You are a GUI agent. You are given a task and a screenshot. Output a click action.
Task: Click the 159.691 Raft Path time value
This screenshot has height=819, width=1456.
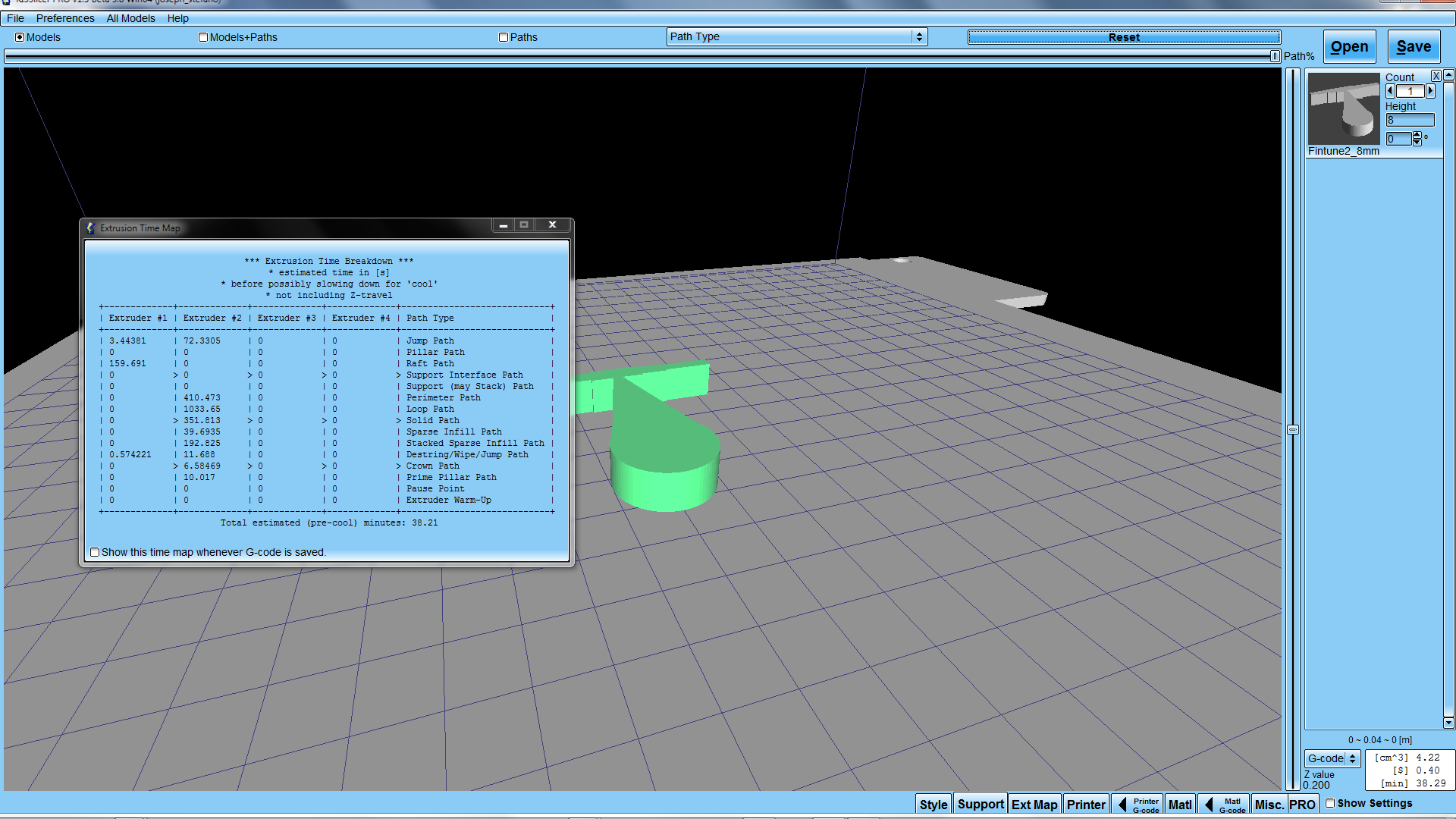point(127,363)
